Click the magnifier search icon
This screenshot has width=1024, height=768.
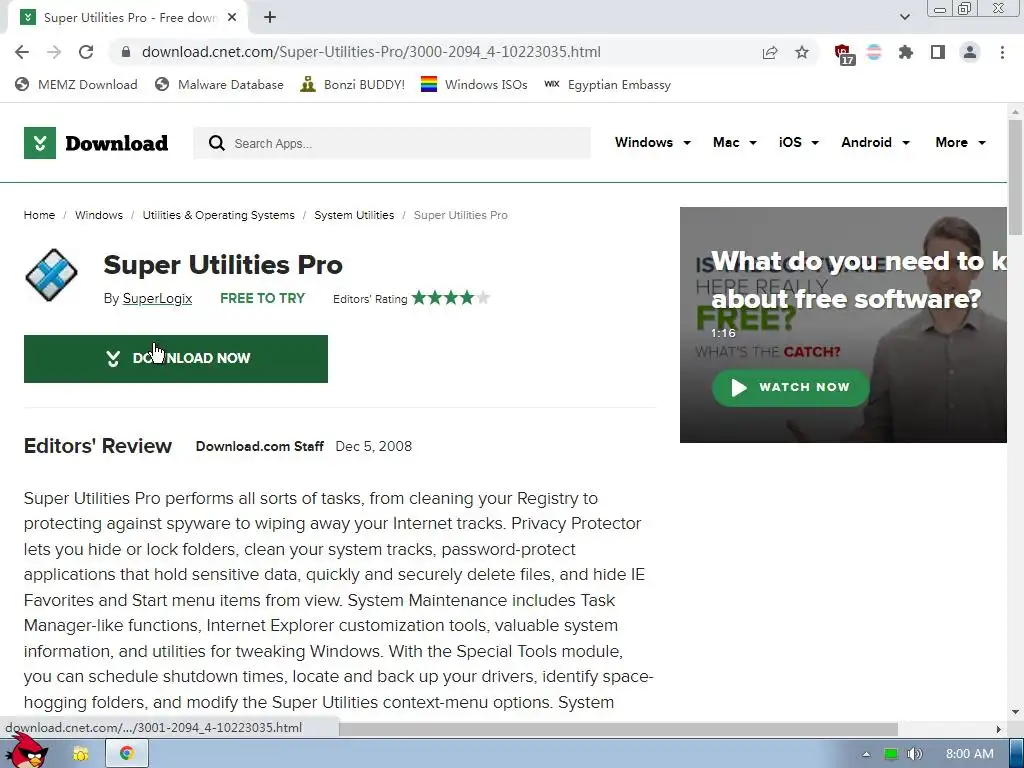click(217, 143)
